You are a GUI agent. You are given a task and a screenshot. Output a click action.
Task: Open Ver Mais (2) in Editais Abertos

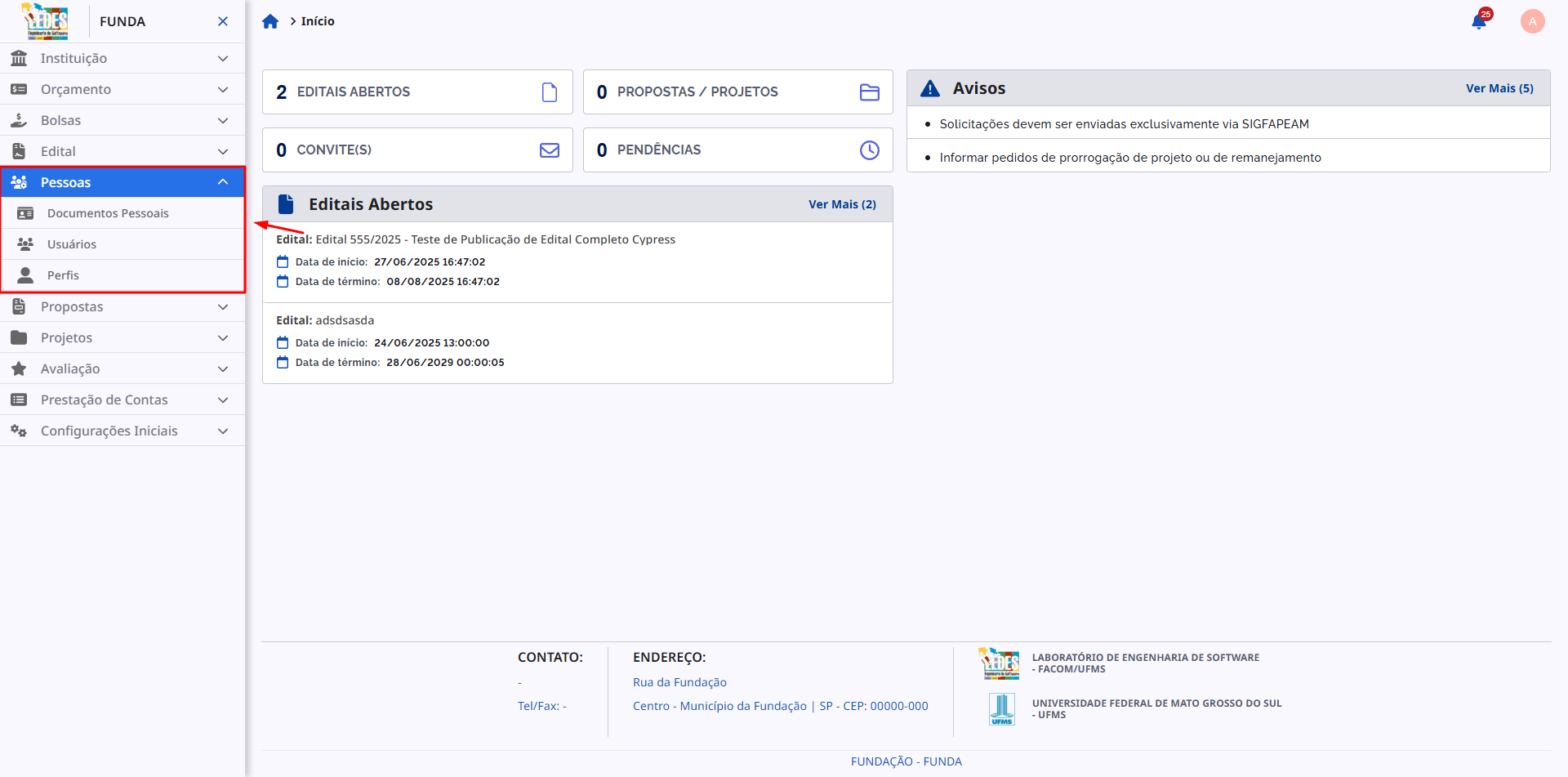(x=843, y=203)
